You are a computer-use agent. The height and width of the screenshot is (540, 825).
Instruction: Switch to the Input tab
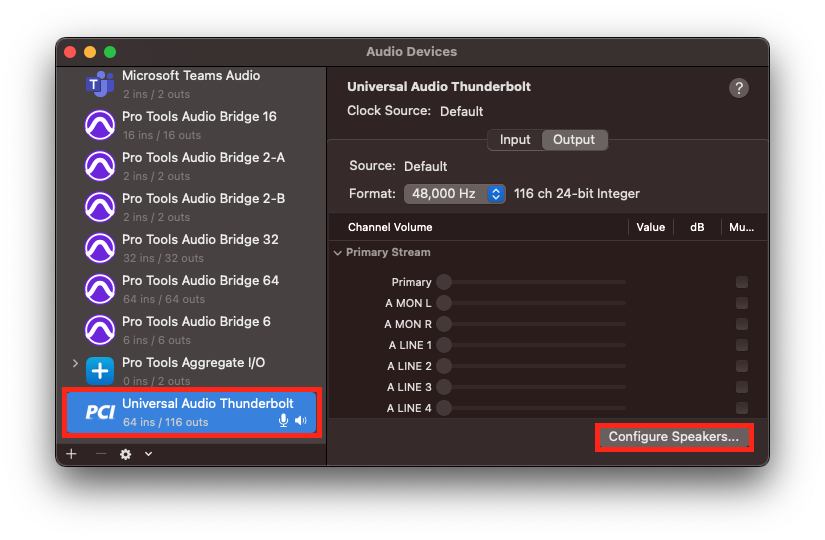coord(515,140)
